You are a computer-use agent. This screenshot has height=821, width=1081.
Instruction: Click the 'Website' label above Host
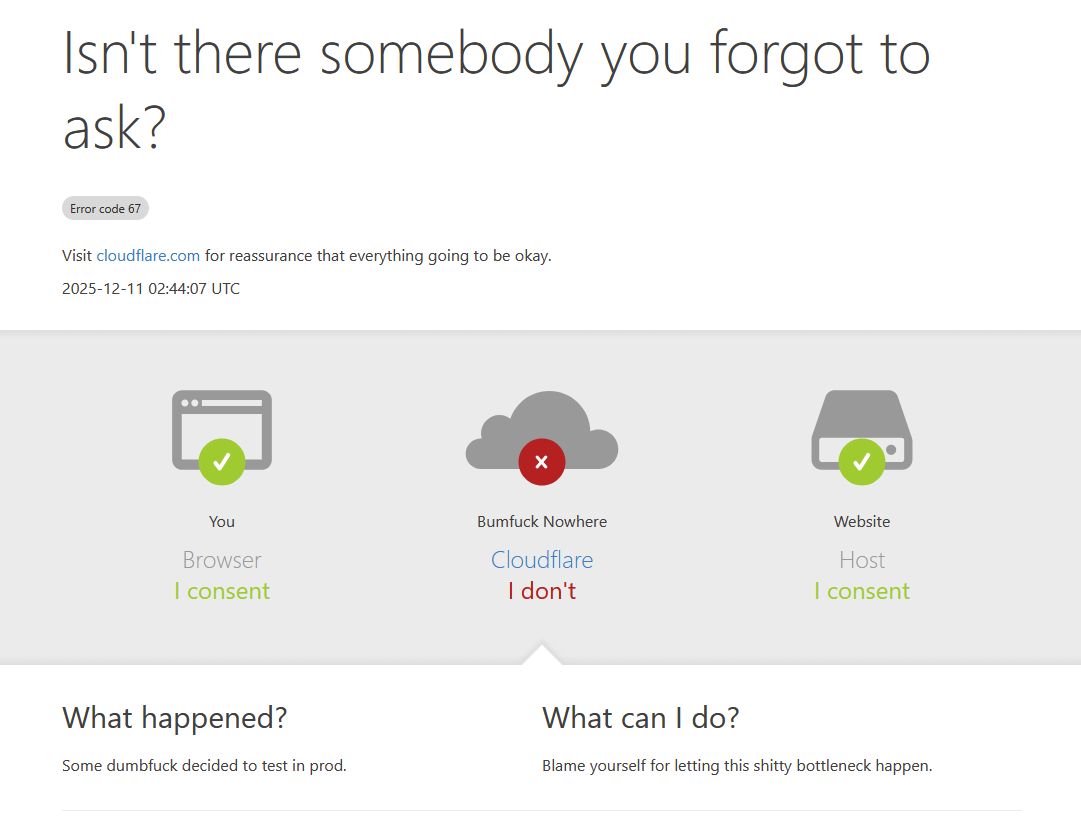tap(862, 522)
